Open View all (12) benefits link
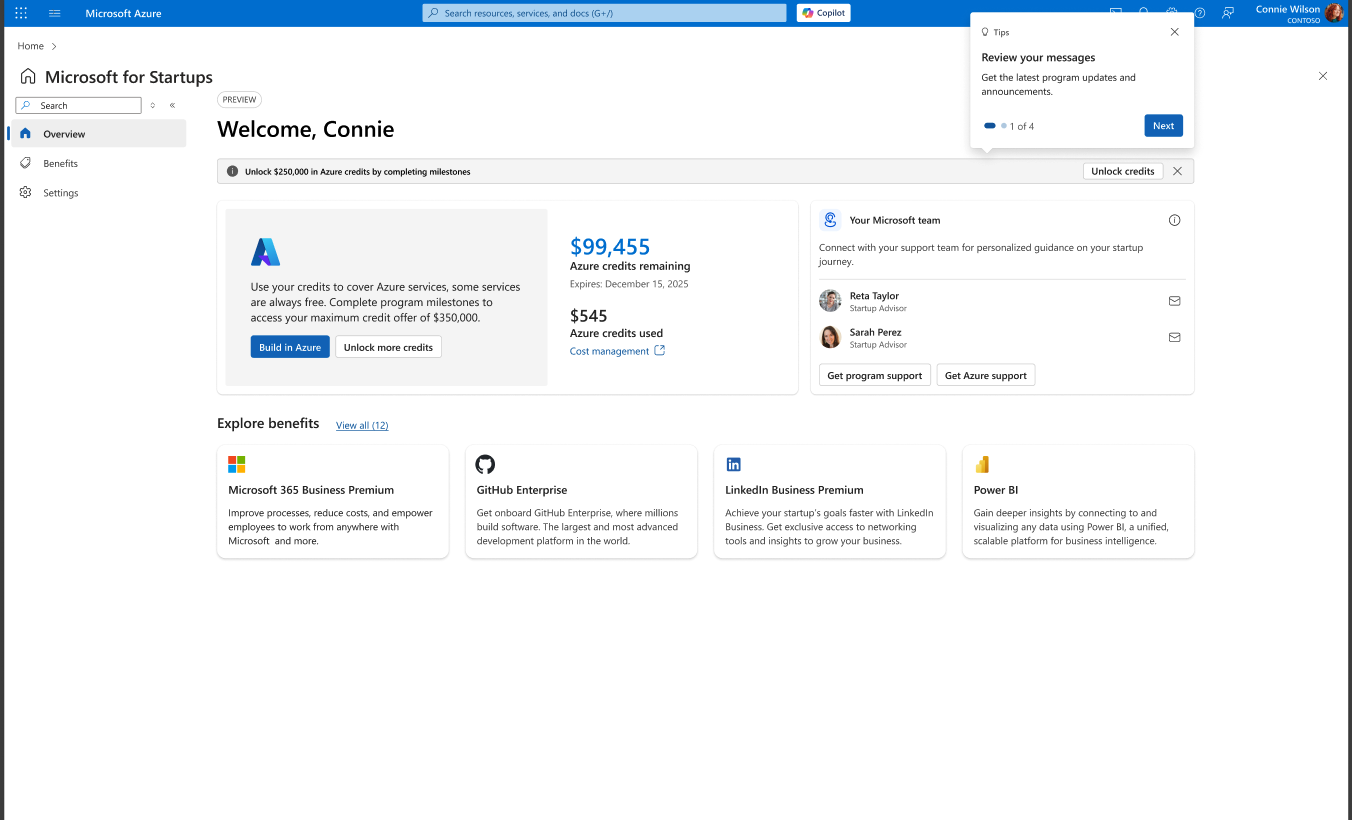Image resolution: width=1352 pixels, height=820 pixels. [362, 425]
